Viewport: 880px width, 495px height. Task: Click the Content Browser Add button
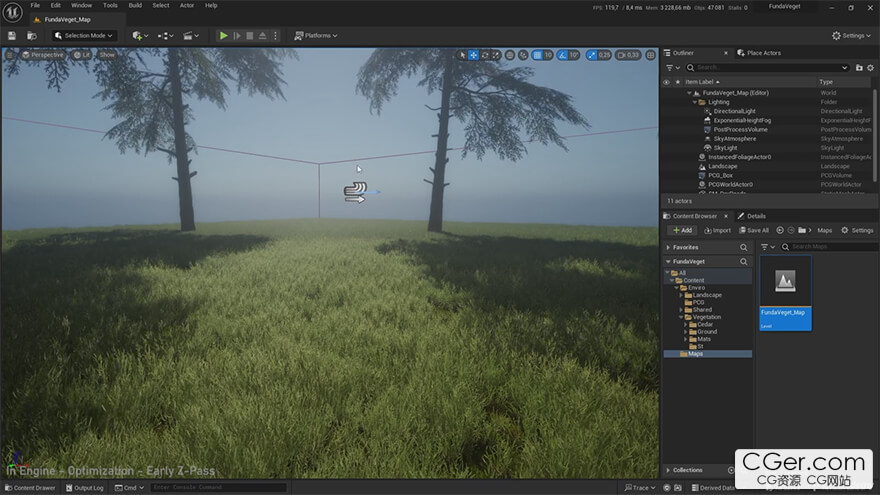682,230
